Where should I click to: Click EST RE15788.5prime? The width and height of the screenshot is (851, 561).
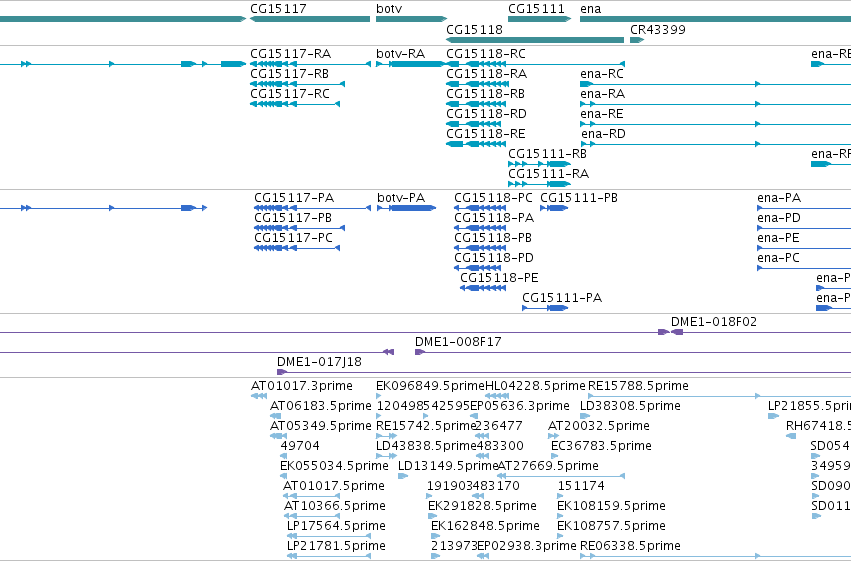point(638,386)
